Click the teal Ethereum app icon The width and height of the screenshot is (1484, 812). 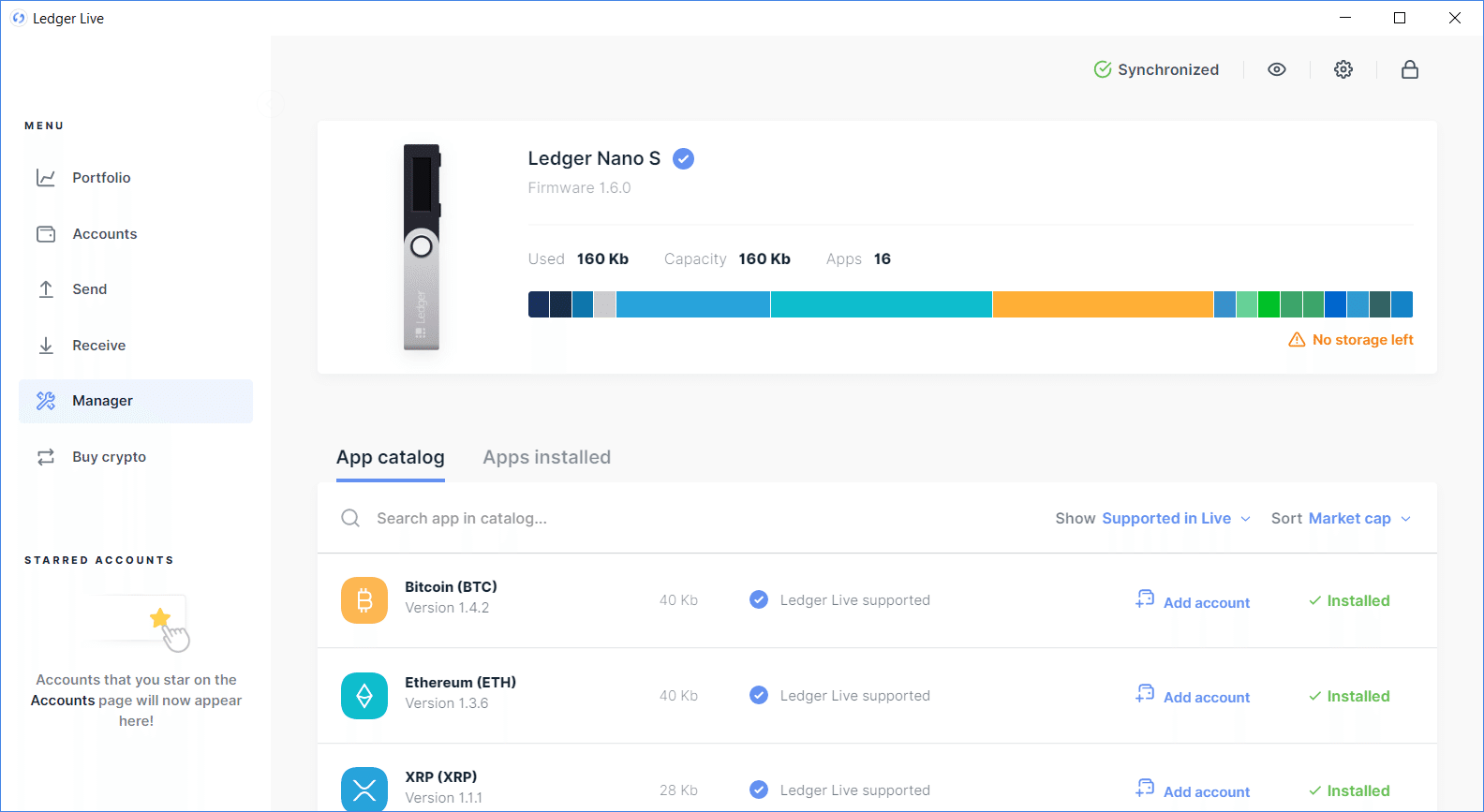pyautogui.click(x=364, y=696)
